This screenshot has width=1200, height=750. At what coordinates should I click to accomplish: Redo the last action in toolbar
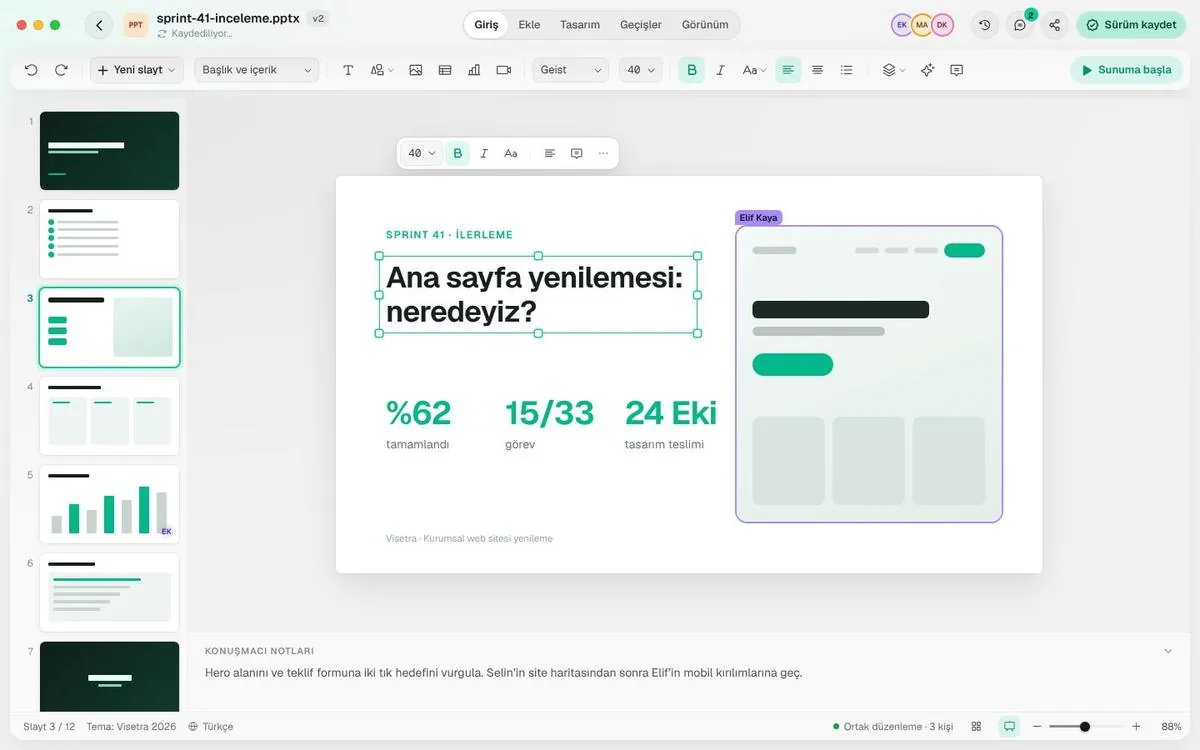(61, 70)
